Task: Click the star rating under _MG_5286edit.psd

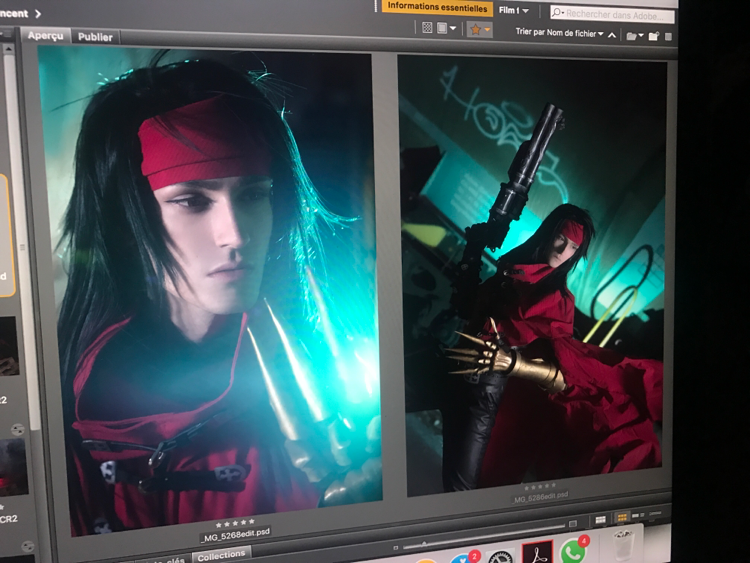Action: 540,487
